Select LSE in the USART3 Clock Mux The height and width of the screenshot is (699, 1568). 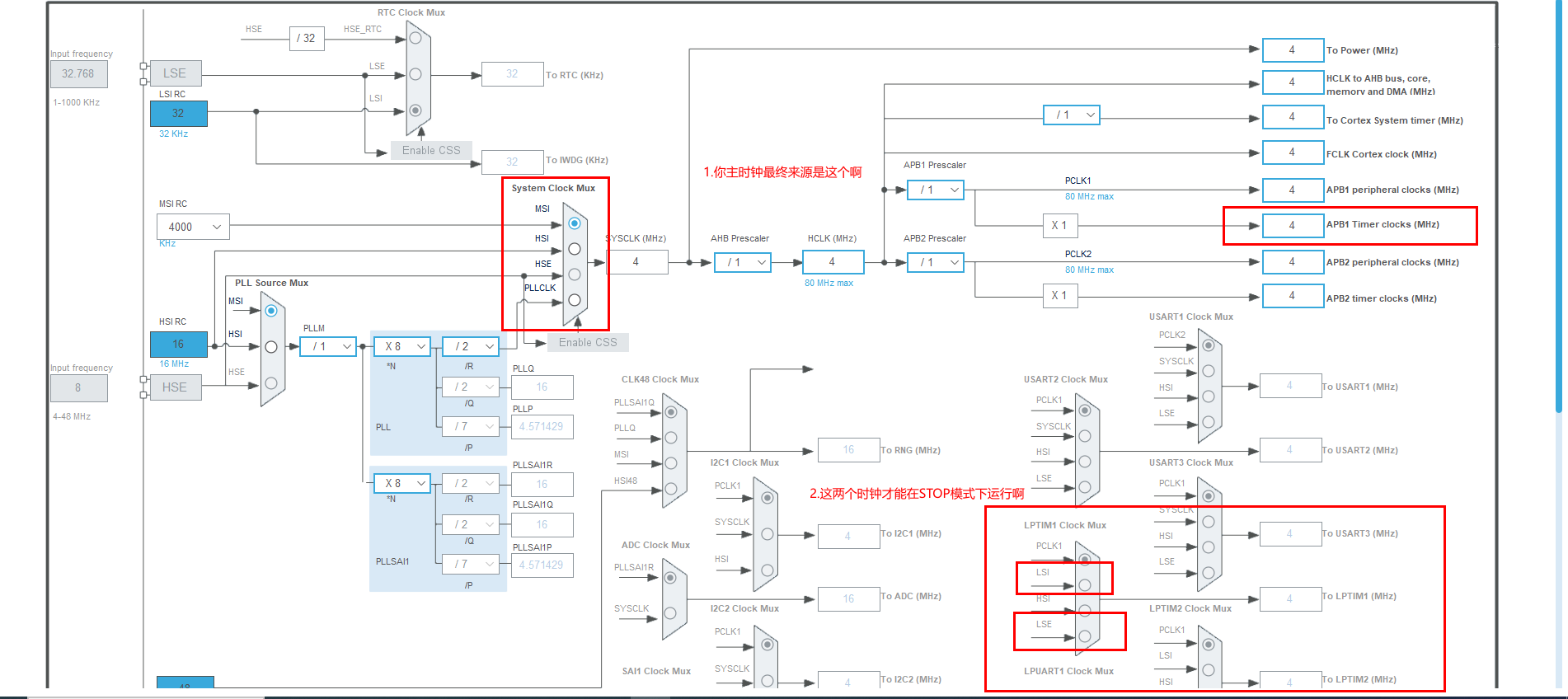[x=1209, y=573]
